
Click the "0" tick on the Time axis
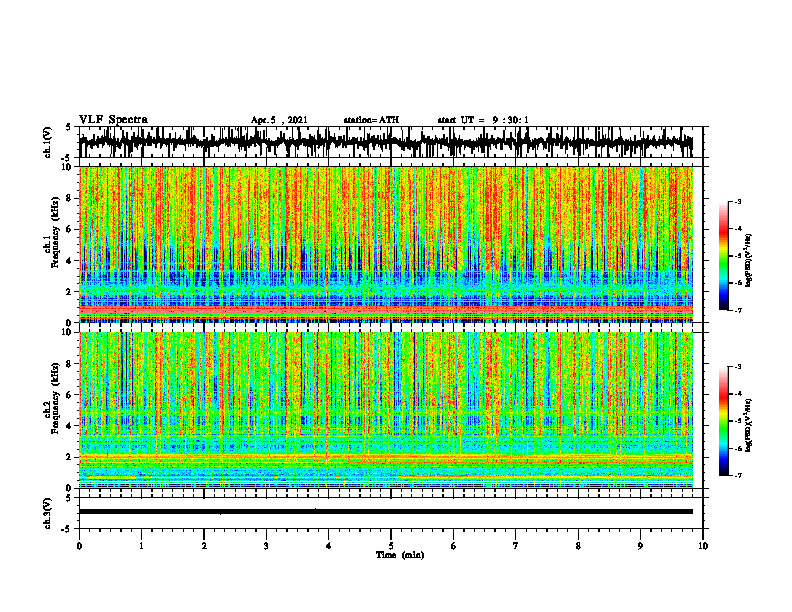[79, 546]
